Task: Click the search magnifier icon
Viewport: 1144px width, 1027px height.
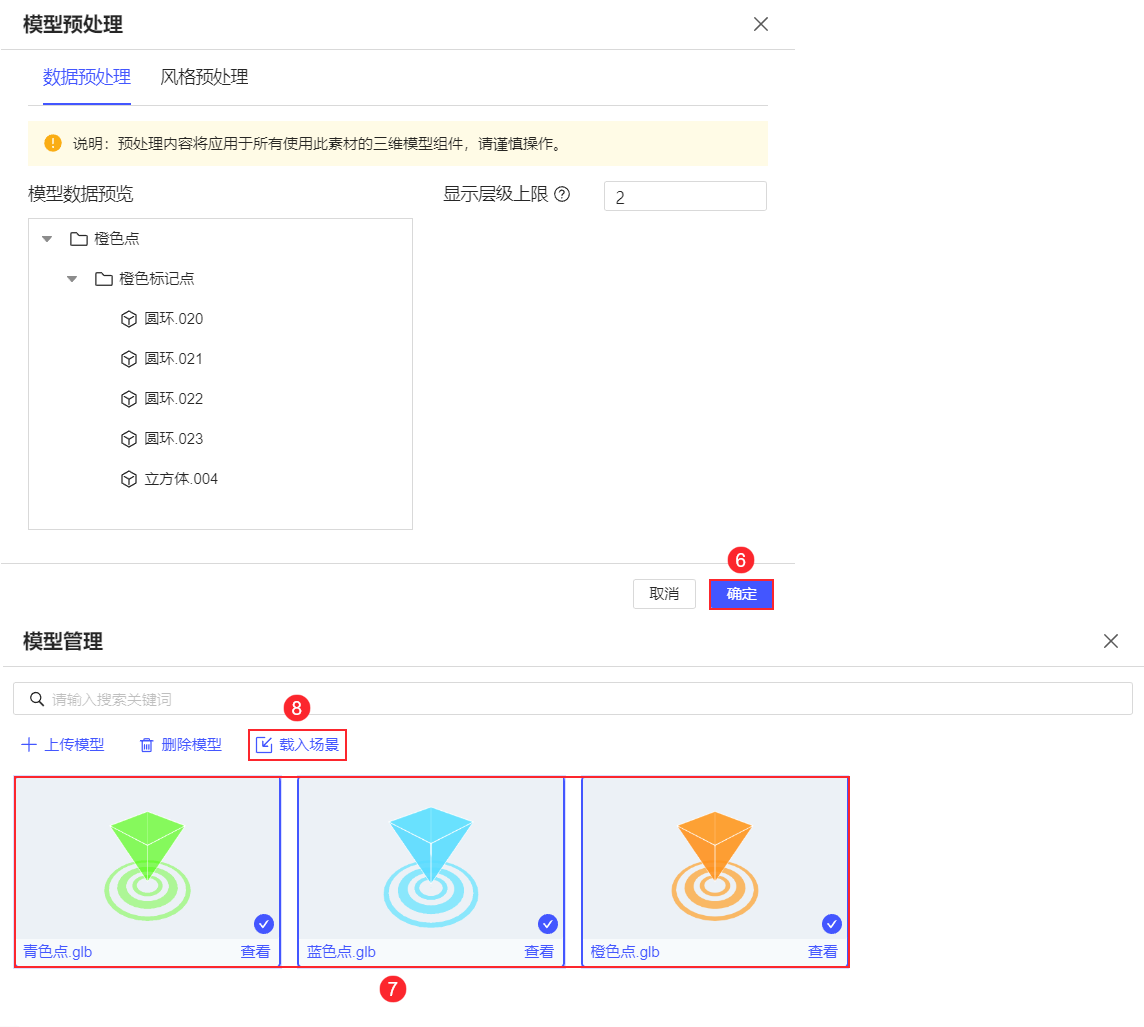Action: (x=36, y=699)
